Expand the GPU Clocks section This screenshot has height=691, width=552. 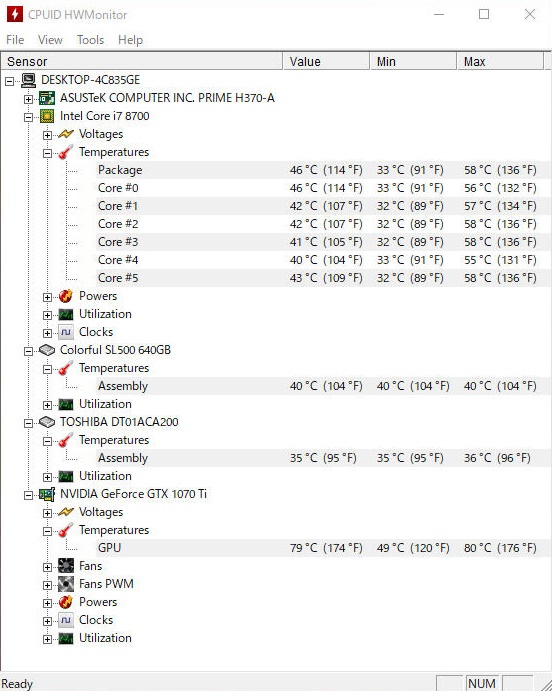point(47,621)
